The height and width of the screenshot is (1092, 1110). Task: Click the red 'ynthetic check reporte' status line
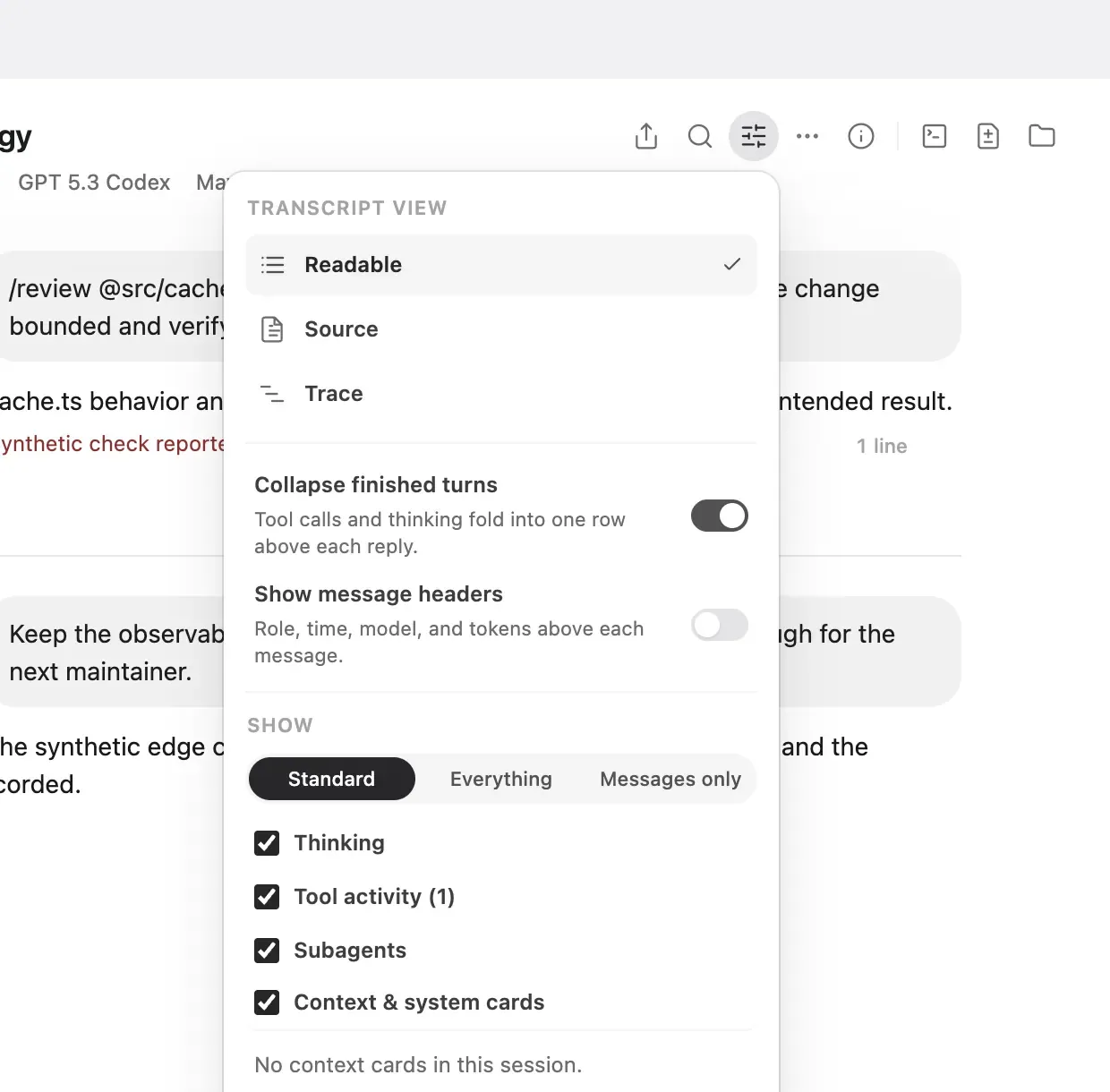112,444
